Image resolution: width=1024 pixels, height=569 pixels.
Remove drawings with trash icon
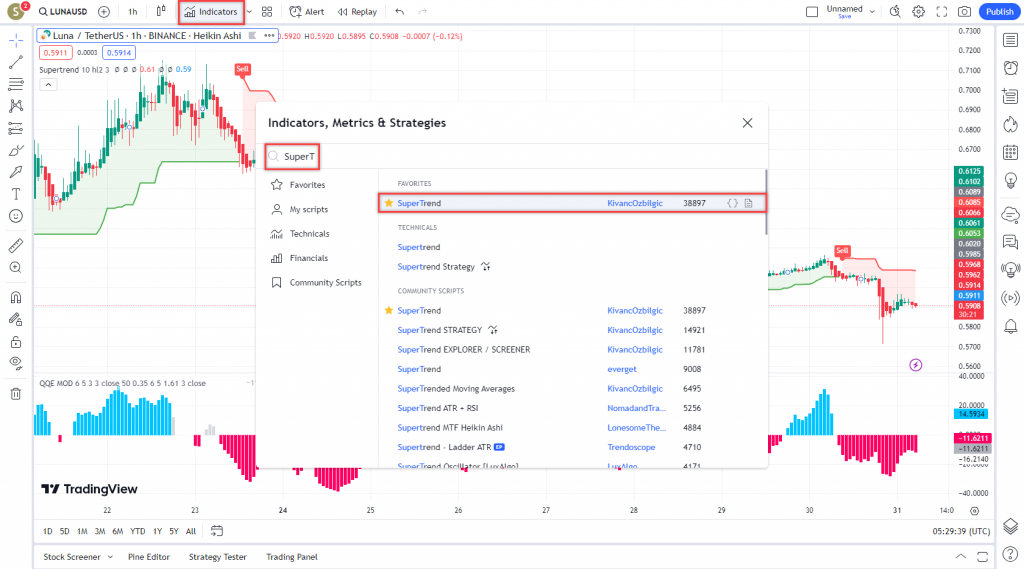16,393
